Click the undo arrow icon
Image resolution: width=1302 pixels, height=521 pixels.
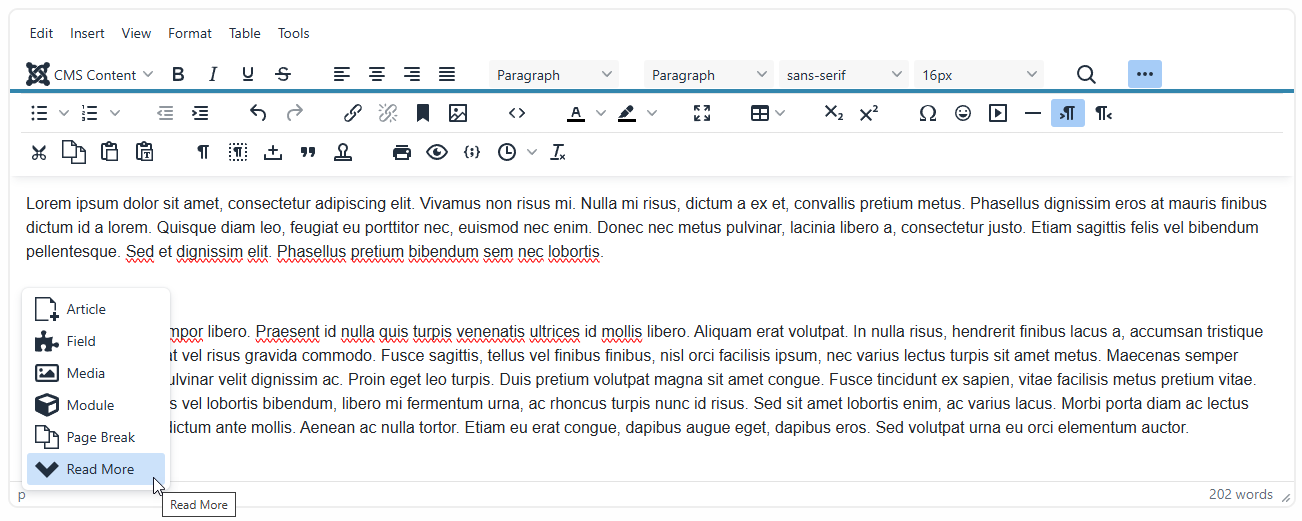(x=258, y=113)
